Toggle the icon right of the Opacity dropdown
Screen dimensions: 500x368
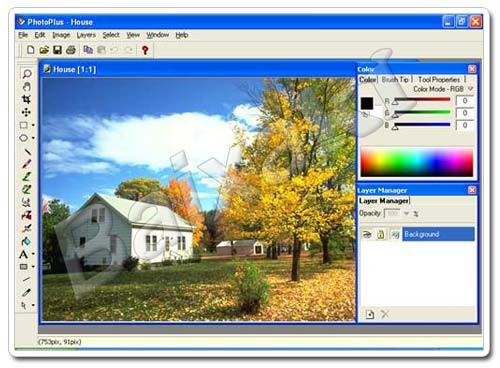[416, 214]
